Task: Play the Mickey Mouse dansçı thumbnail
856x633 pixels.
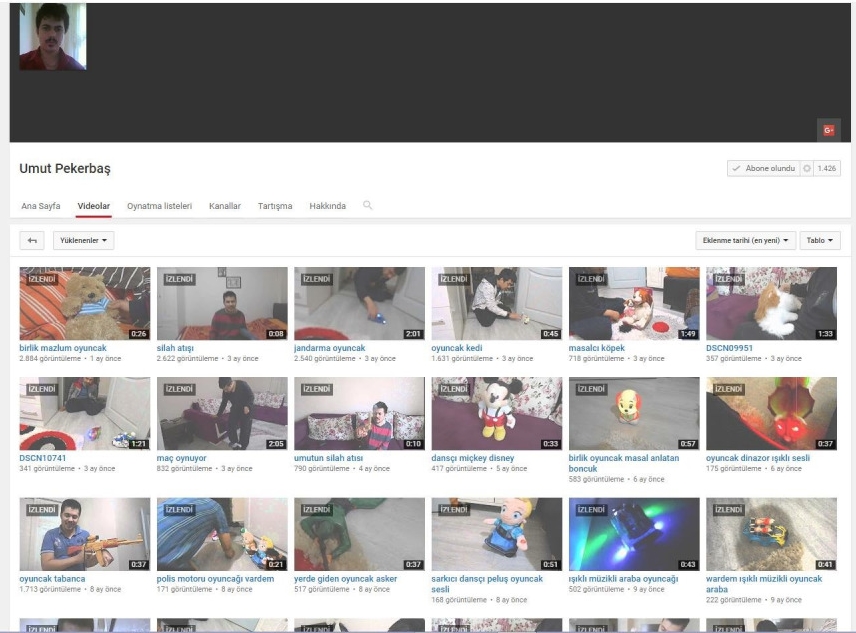Action: click(x=497, y=414)
